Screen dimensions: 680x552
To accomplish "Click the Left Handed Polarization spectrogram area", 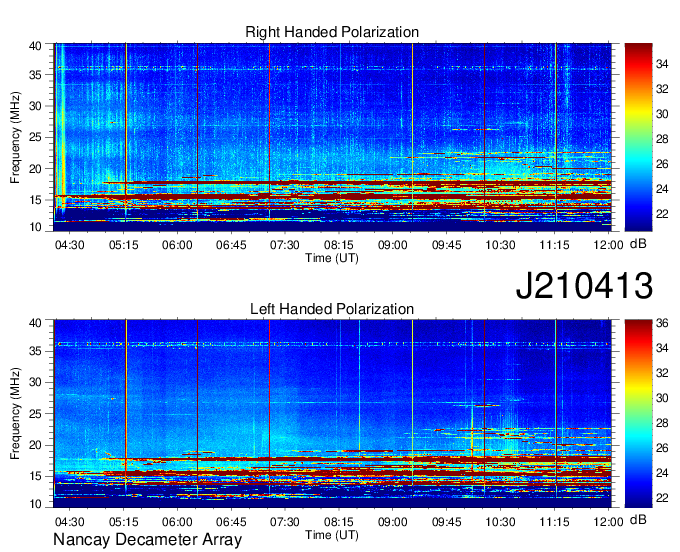I will [x=332, y=414].
